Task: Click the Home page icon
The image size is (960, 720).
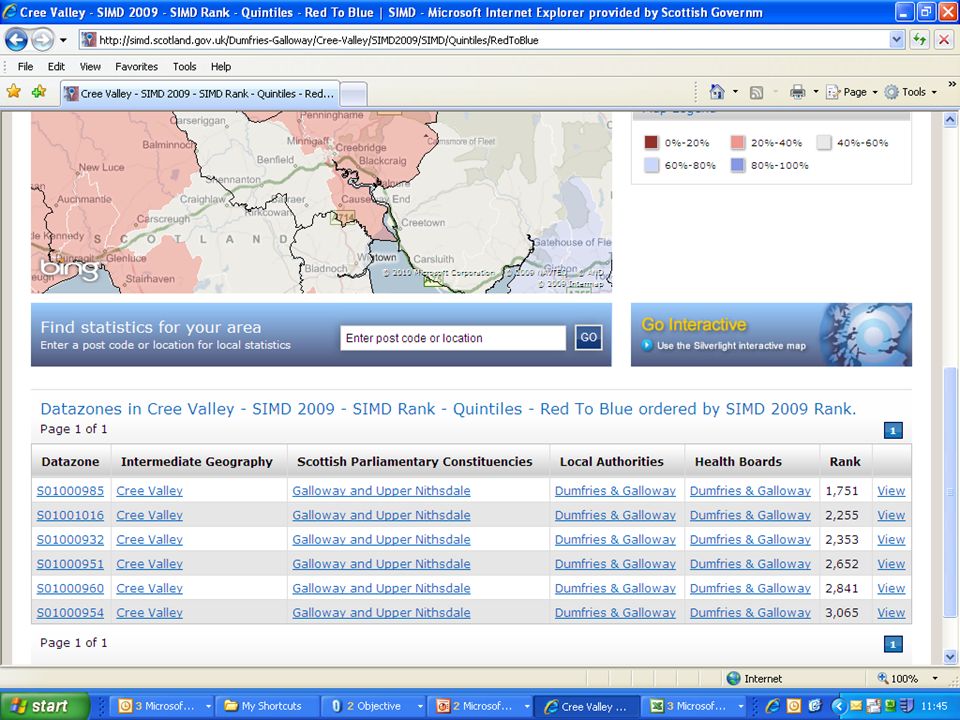Action: (x=717, y=92)
